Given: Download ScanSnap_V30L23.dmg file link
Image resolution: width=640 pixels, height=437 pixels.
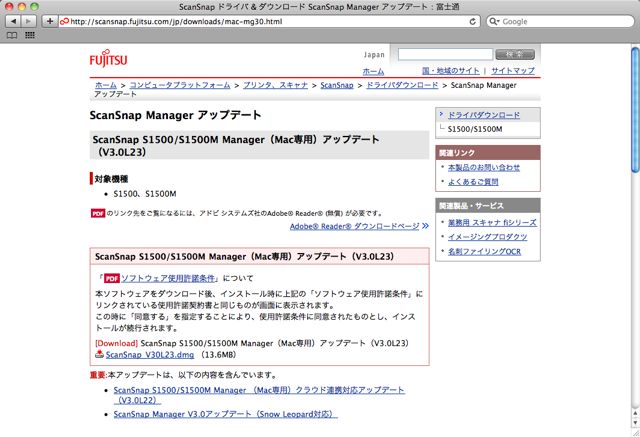Looking at the screenshot, I should pyautogui.click(x=150, y=355).
